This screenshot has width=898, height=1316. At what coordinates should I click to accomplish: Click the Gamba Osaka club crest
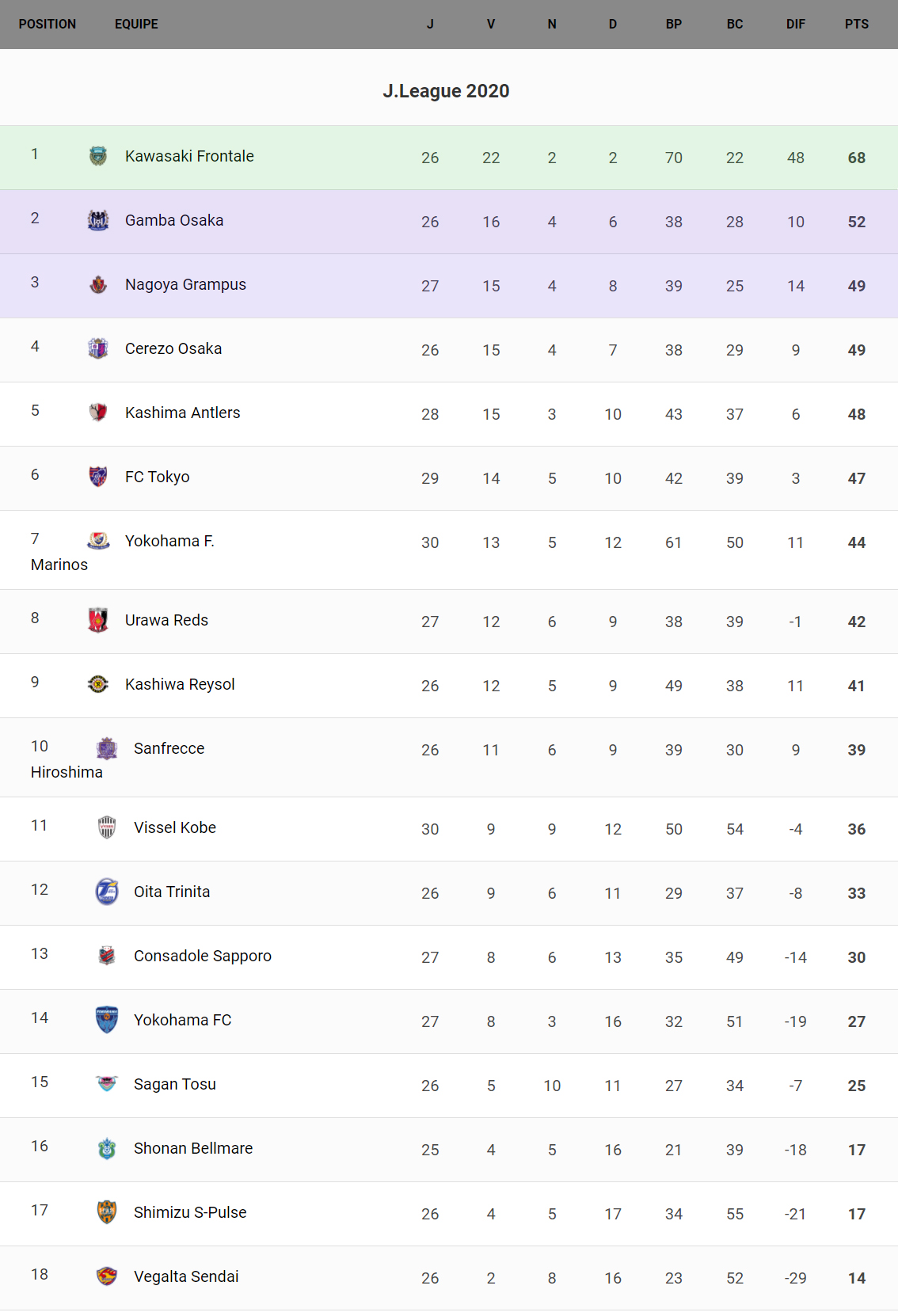tap(98, 220)
